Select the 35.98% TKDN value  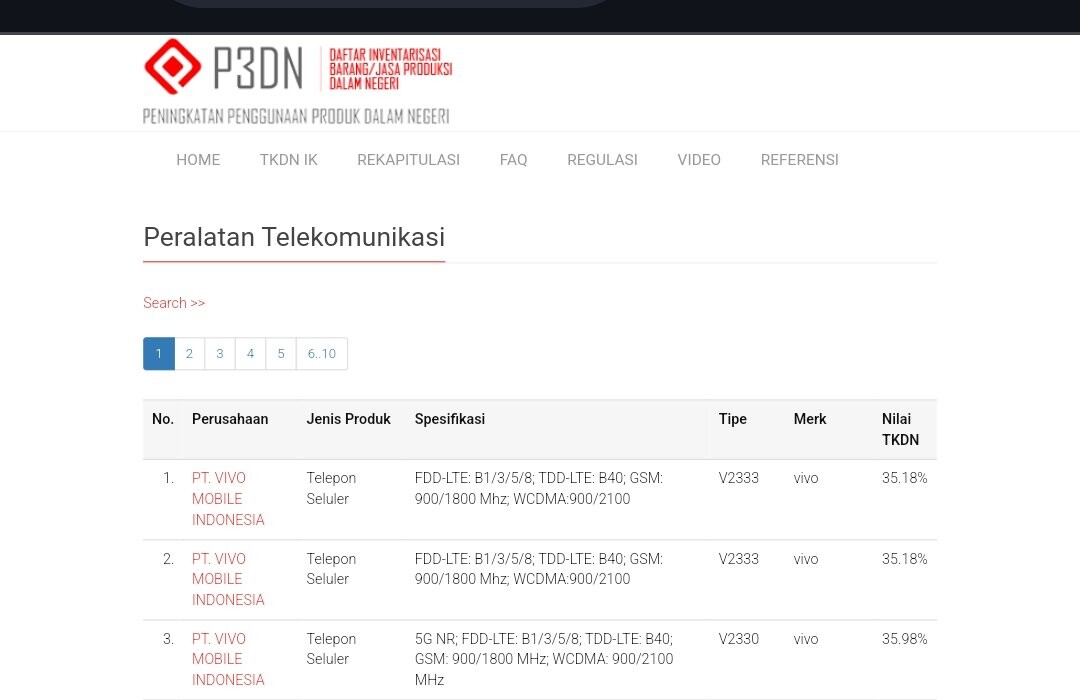point(904,639)
